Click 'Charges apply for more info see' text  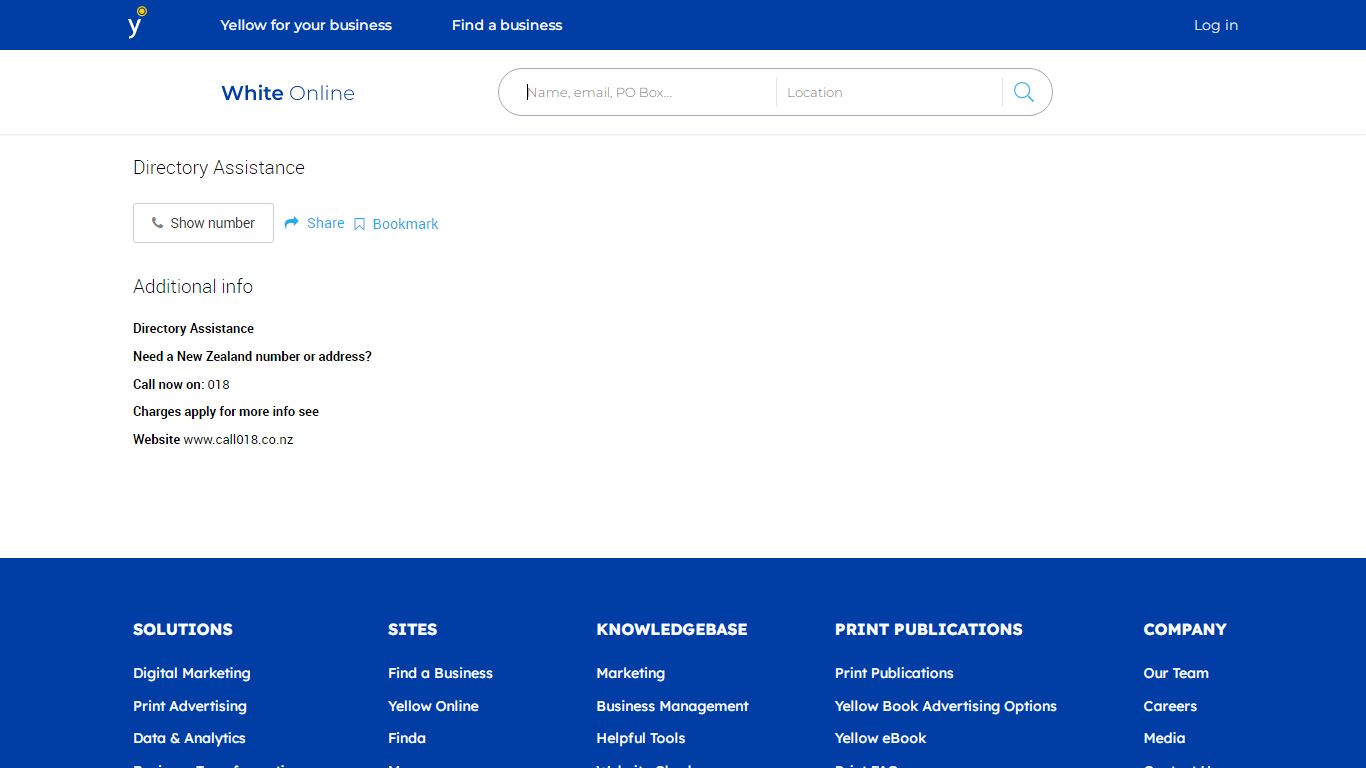point(226,411)
